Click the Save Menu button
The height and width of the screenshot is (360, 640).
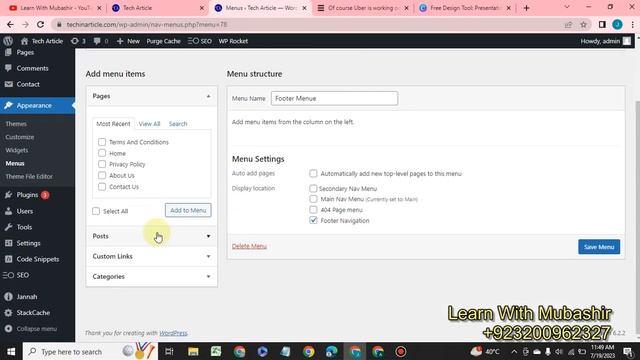[x=599, y=247]
